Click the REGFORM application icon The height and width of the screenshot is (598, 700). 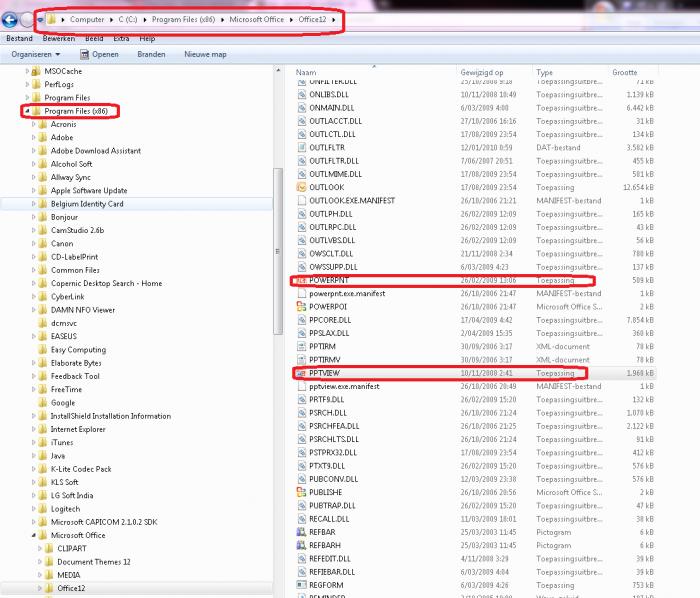[x=302, y=585]
